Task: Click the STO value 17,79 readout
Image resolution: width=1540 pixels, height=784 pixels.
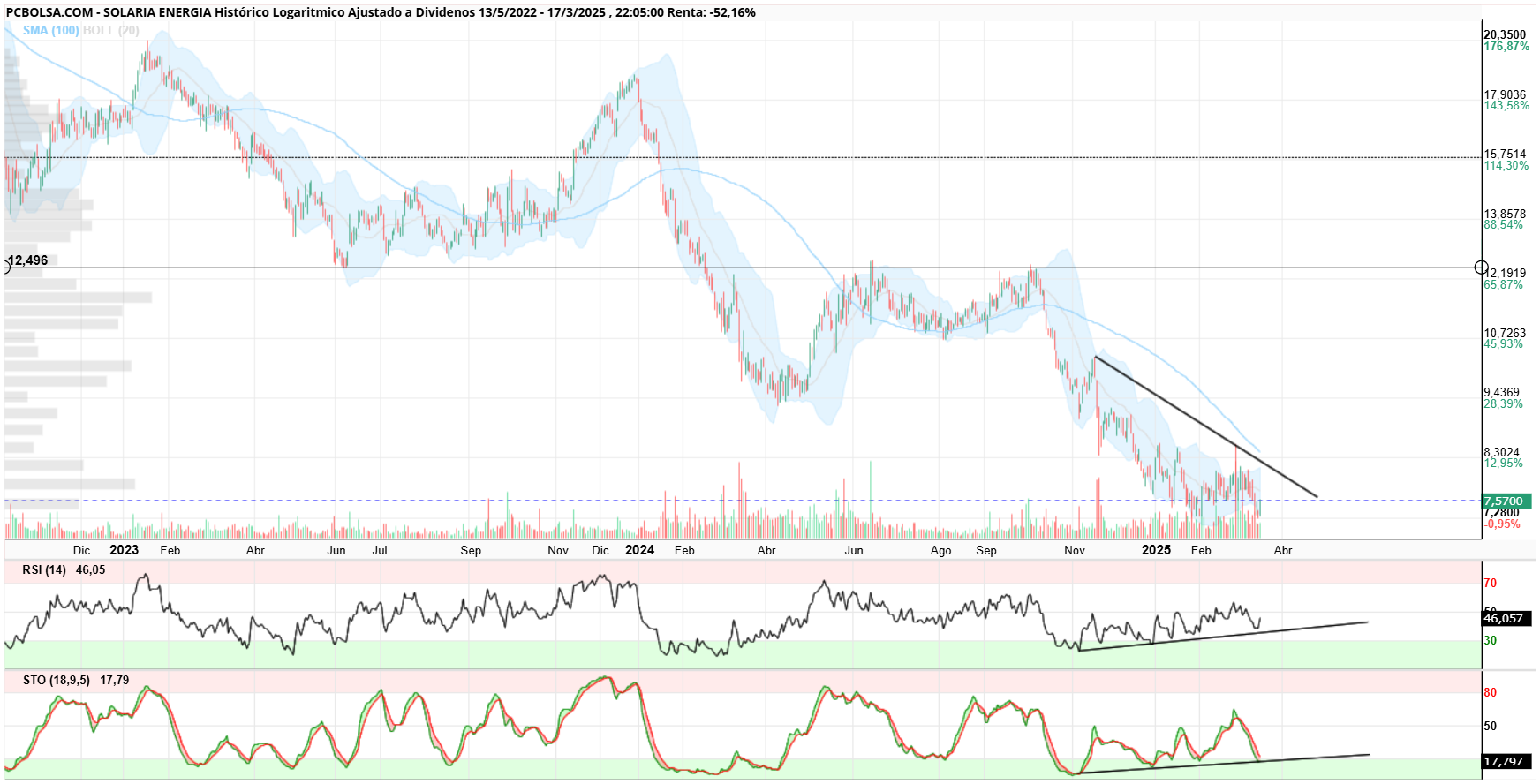Action: 115,680
